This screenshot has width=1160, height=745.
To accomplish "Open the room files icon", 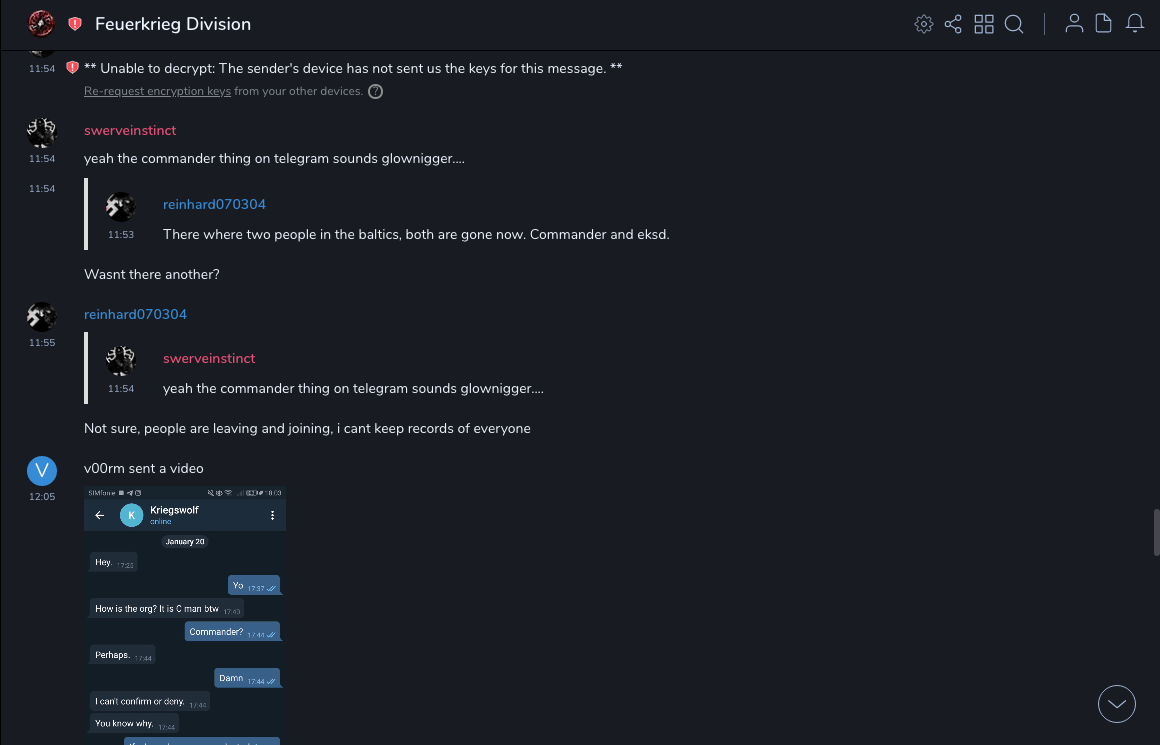I will [1104, 24].
